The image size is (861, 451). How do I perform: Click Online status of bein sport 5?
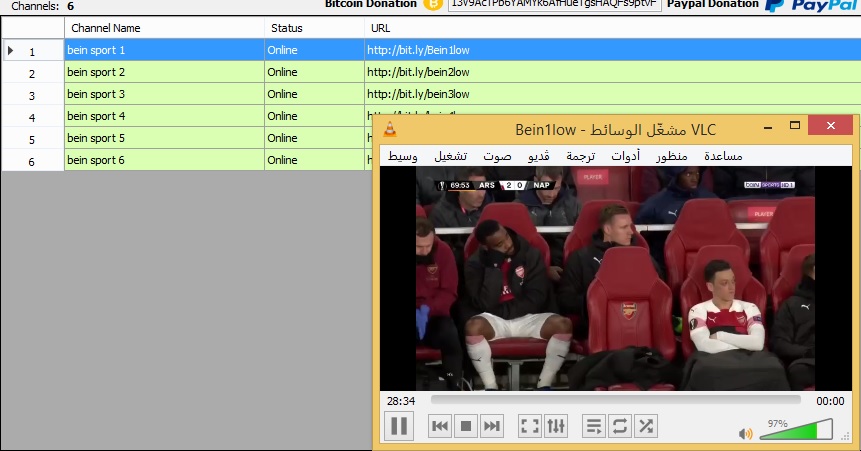[282, 138]
